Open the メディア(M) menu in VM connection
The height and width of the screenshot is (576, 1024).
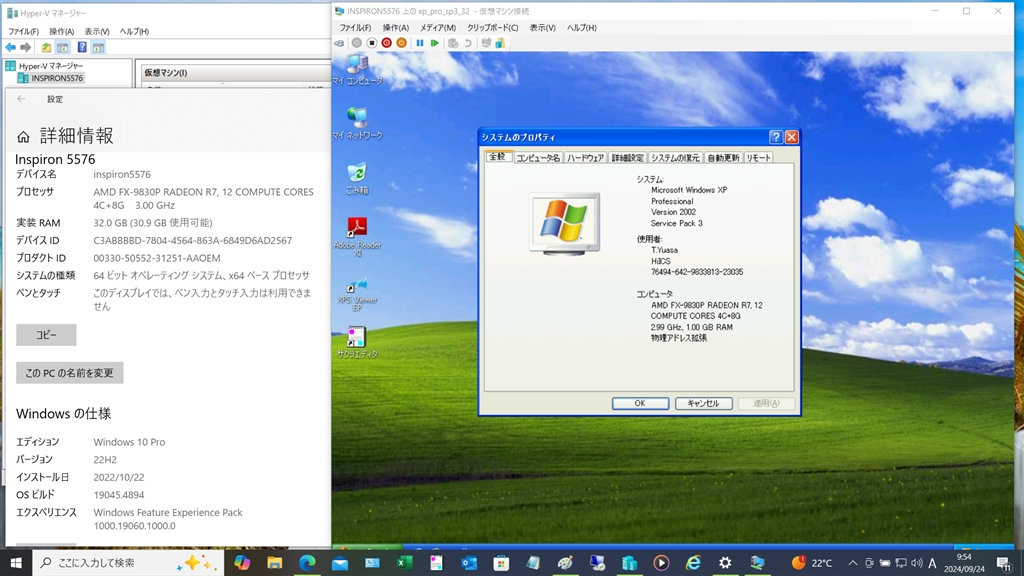pos(437,28)
